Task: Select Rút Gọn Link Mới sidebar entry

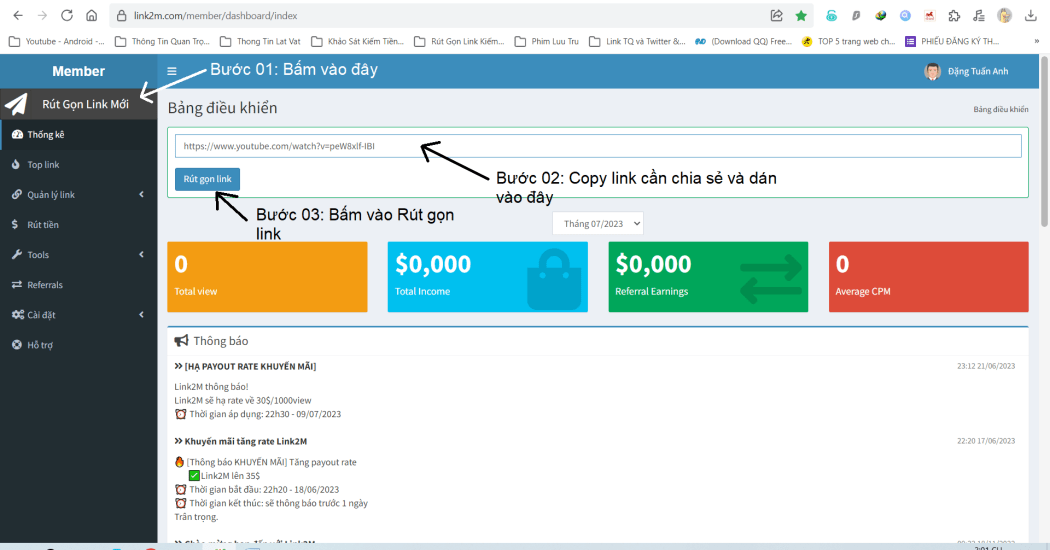Action: point(79,104)
